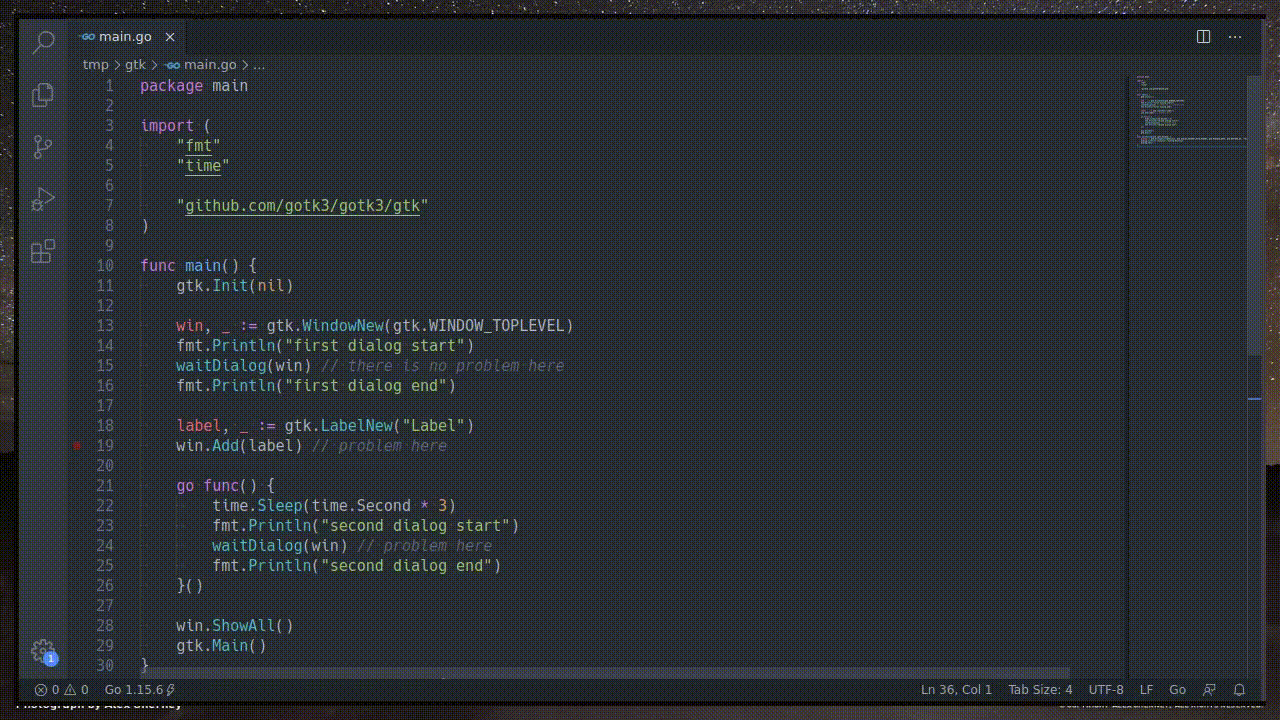Click the Go 1.15.6 version indicator

pos(140,690)
